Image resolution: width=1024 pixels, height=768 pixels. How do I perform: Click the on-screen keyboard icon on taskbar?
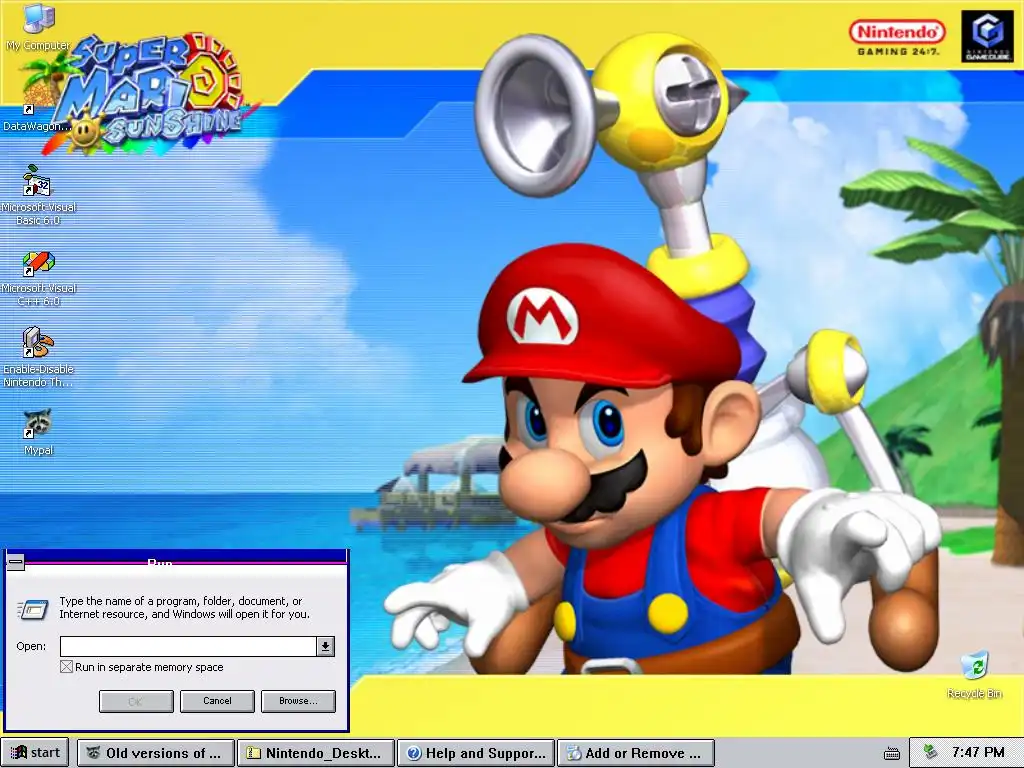[x=892, y=754]
